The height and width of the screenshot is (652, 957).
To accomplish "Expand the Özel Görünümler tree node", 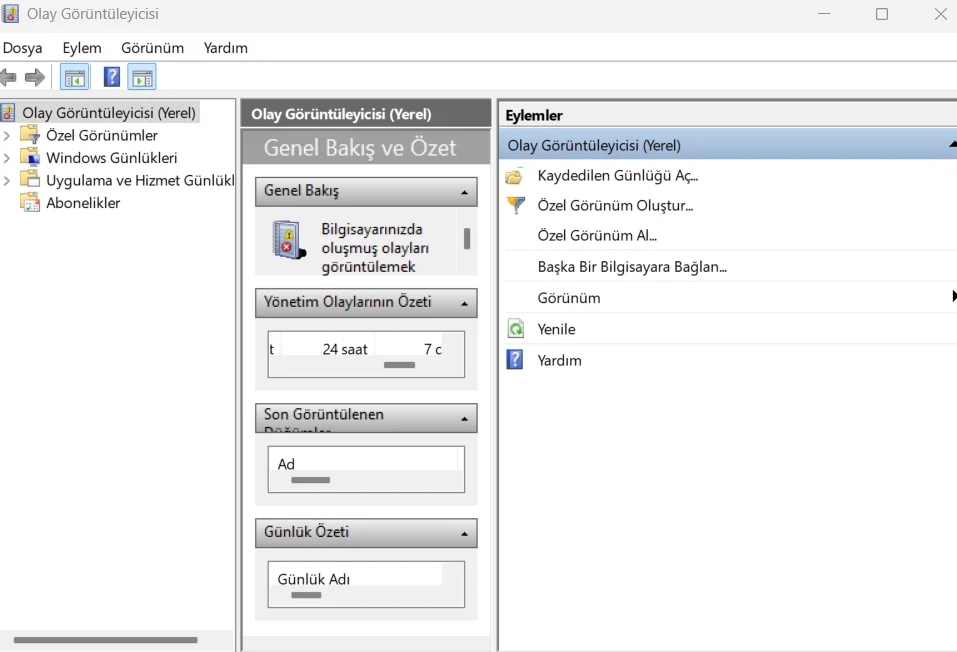I will click(x=7, y=136).
